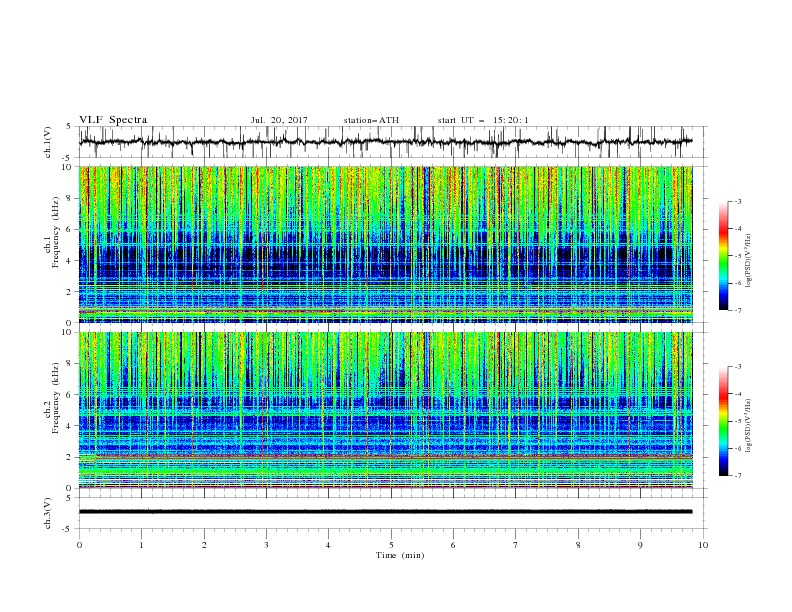Select the date text "Jul. 20, 2017"

click(279, 120)
